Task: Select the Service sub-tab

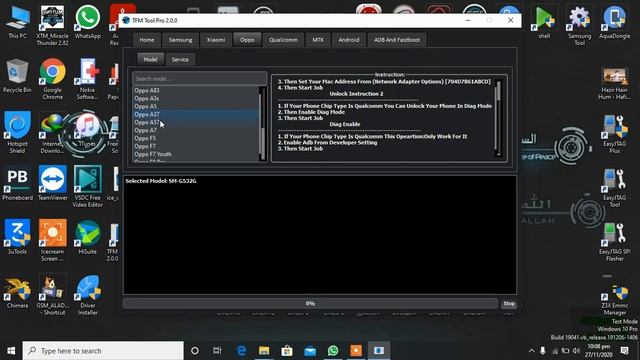Action: pyautogui.click(x=180, y=60)
